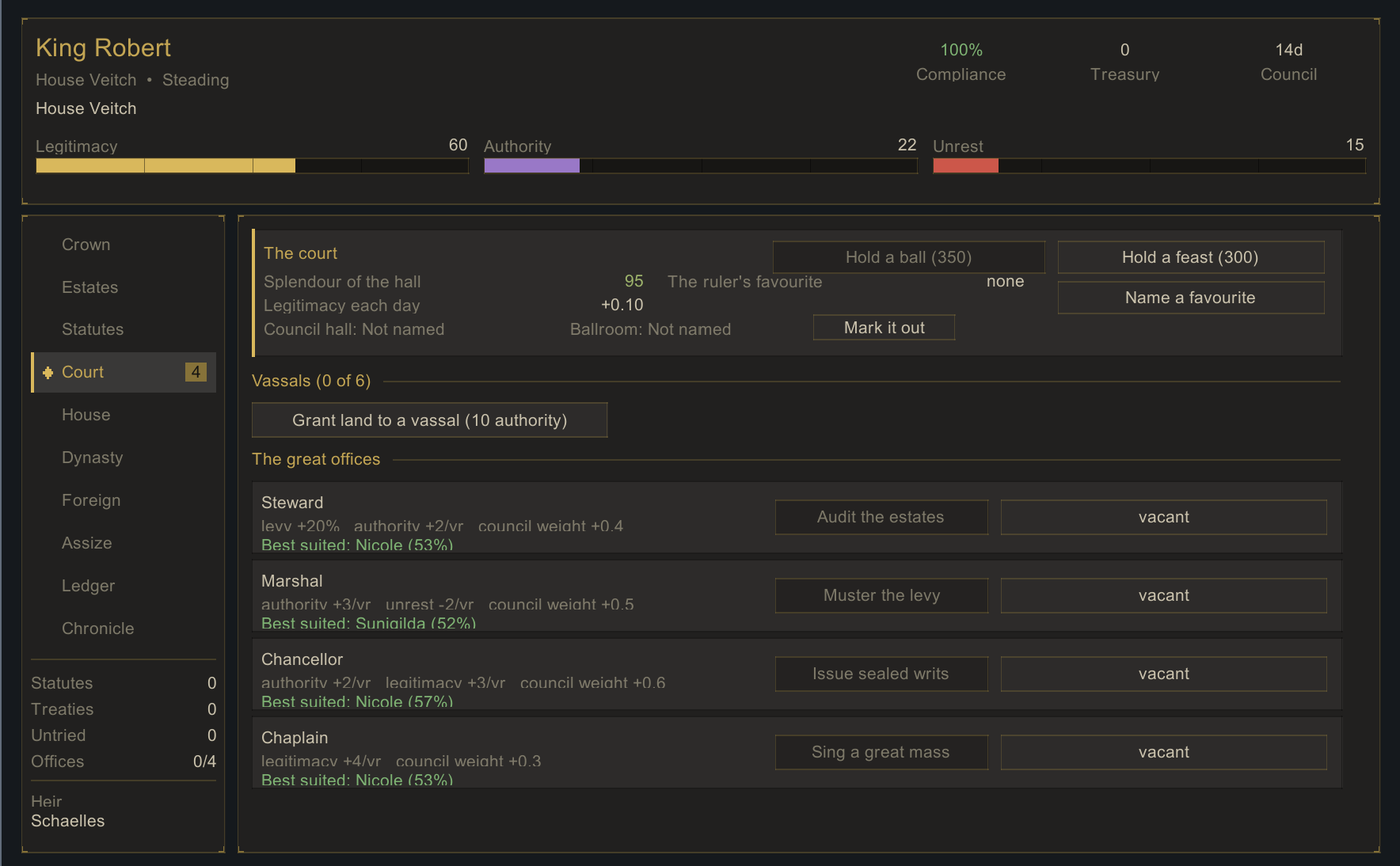Open the Ledger sidebar entry
The height and width of the screenshot is (866, 1400).
coord(123,586)
